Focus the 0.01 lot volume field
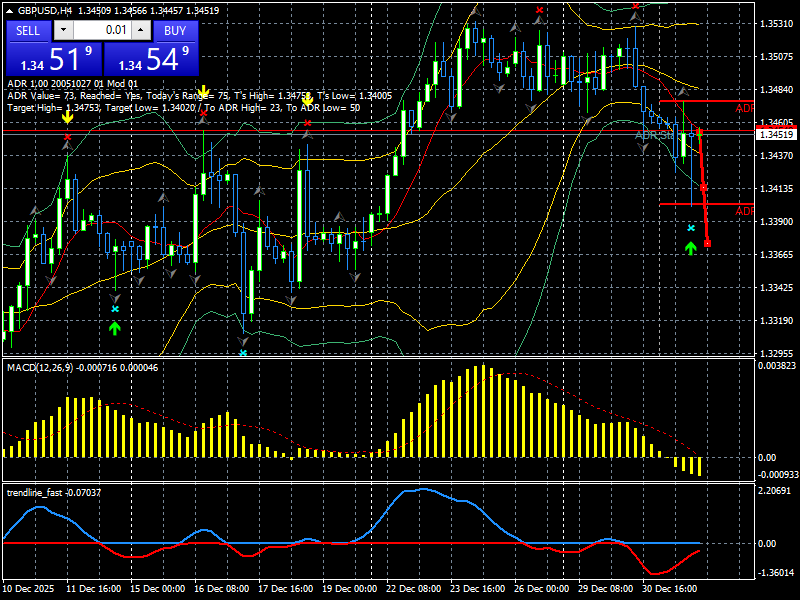 pyautogui.click(x=102, y=30)
